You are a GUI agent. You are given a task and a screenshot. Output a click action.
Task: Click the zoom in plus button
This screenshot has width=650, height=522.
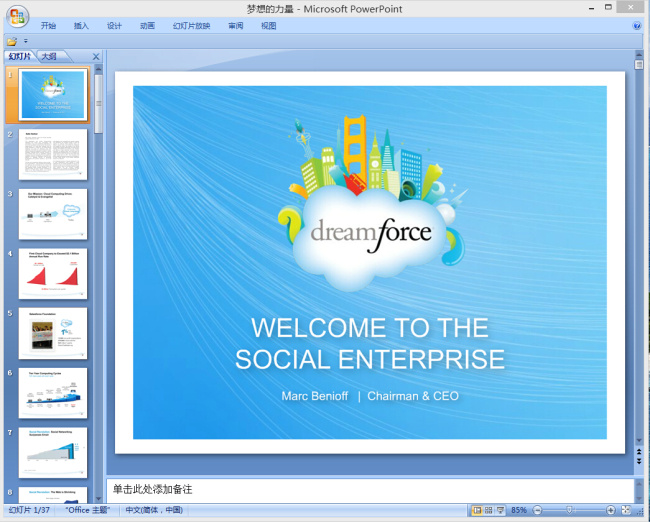(x=611, y=510)
